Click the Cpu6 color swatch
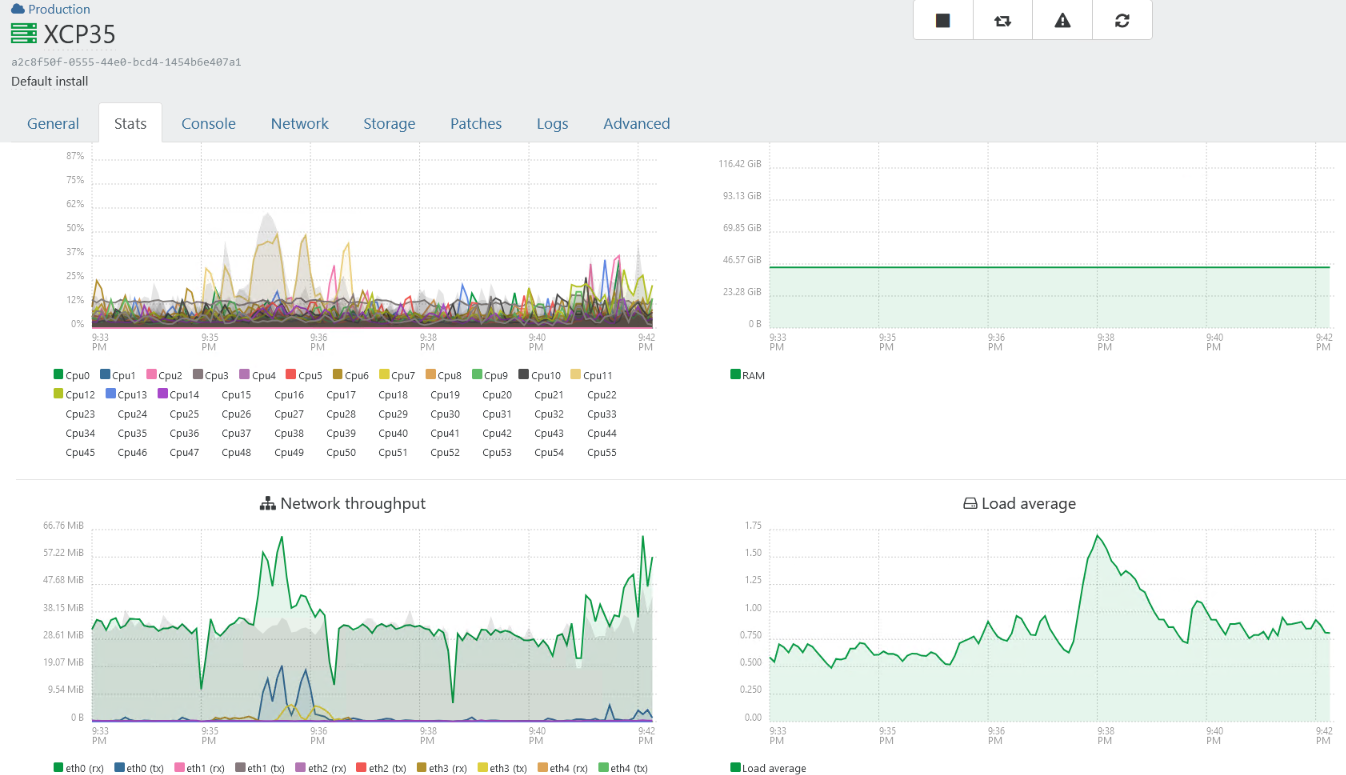Viewport: 1346px width, 775px height. [x=338, y=375]
